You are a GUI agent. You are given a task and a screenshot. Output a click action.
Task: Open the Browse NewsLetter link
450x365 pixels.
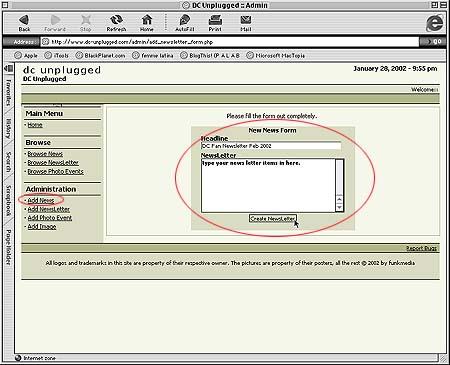tap(53, 163)
